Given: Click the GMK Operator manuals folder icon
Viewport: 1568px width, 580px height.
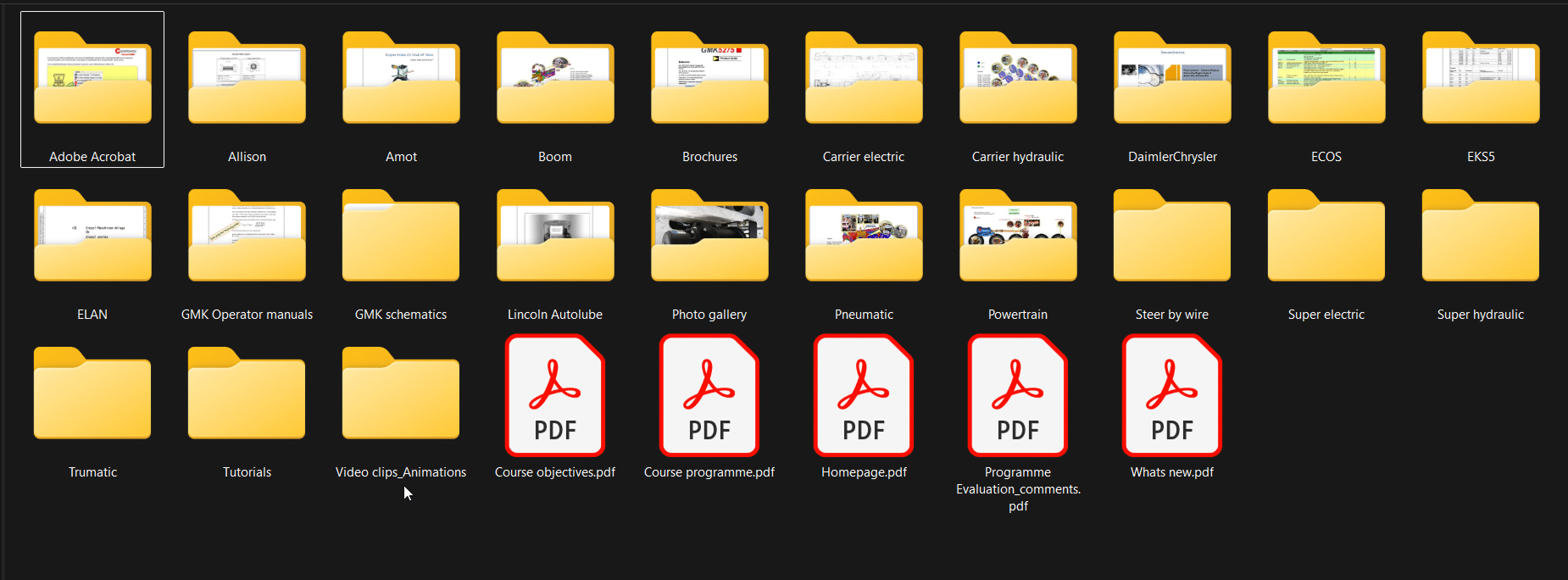Looking at the screenshot, I should (247, 236).
